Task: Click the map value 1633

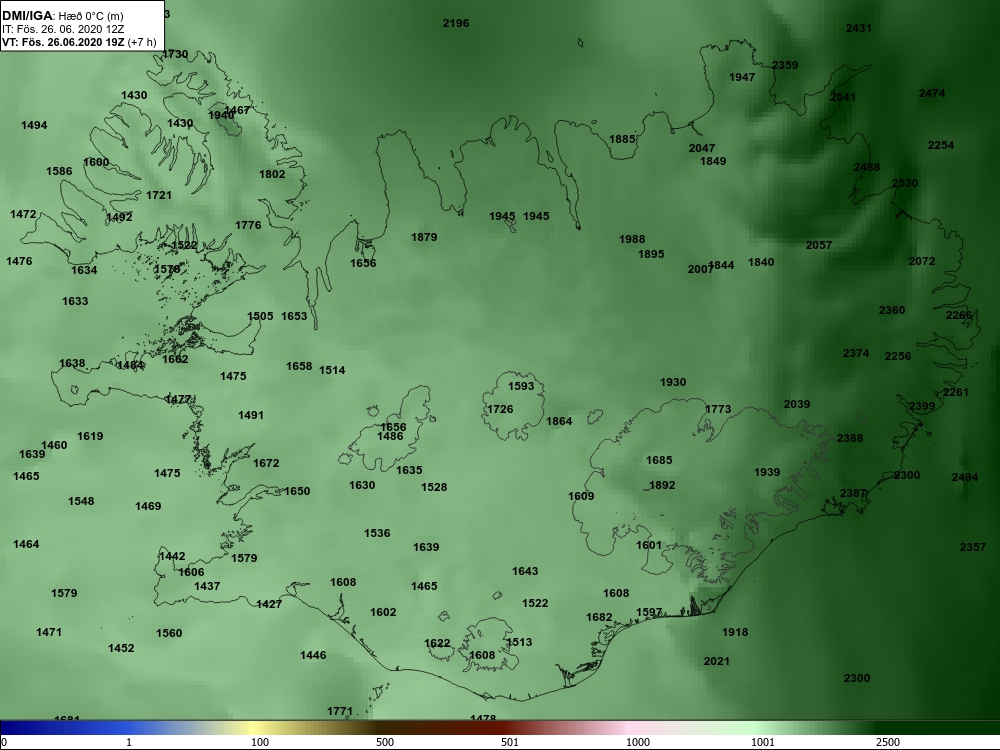Action: tap(75, 301)
